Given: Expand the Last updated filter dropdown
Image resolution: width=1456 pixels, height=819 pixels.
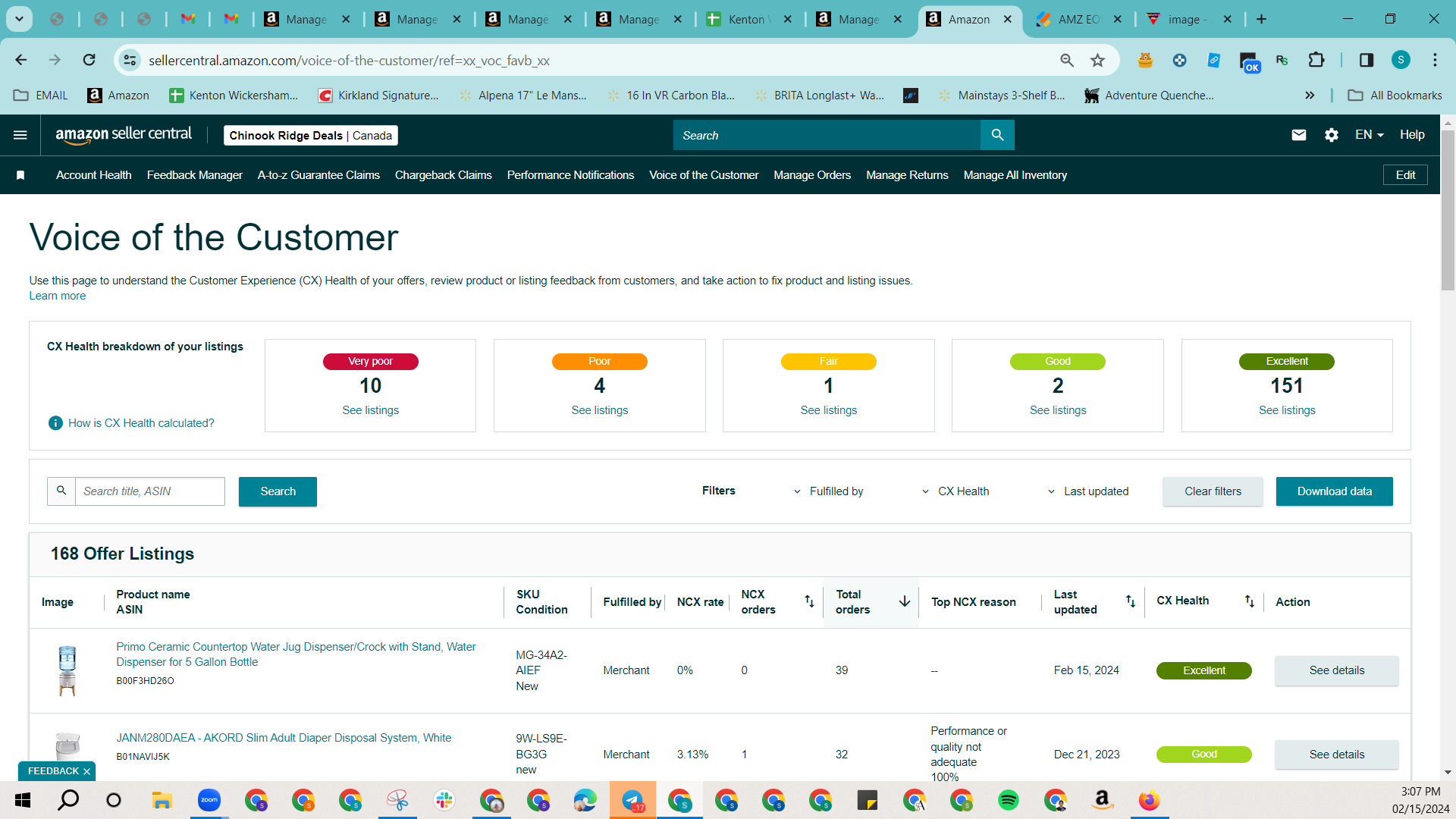Looking at the screenshot, I should click(1088, 491).
